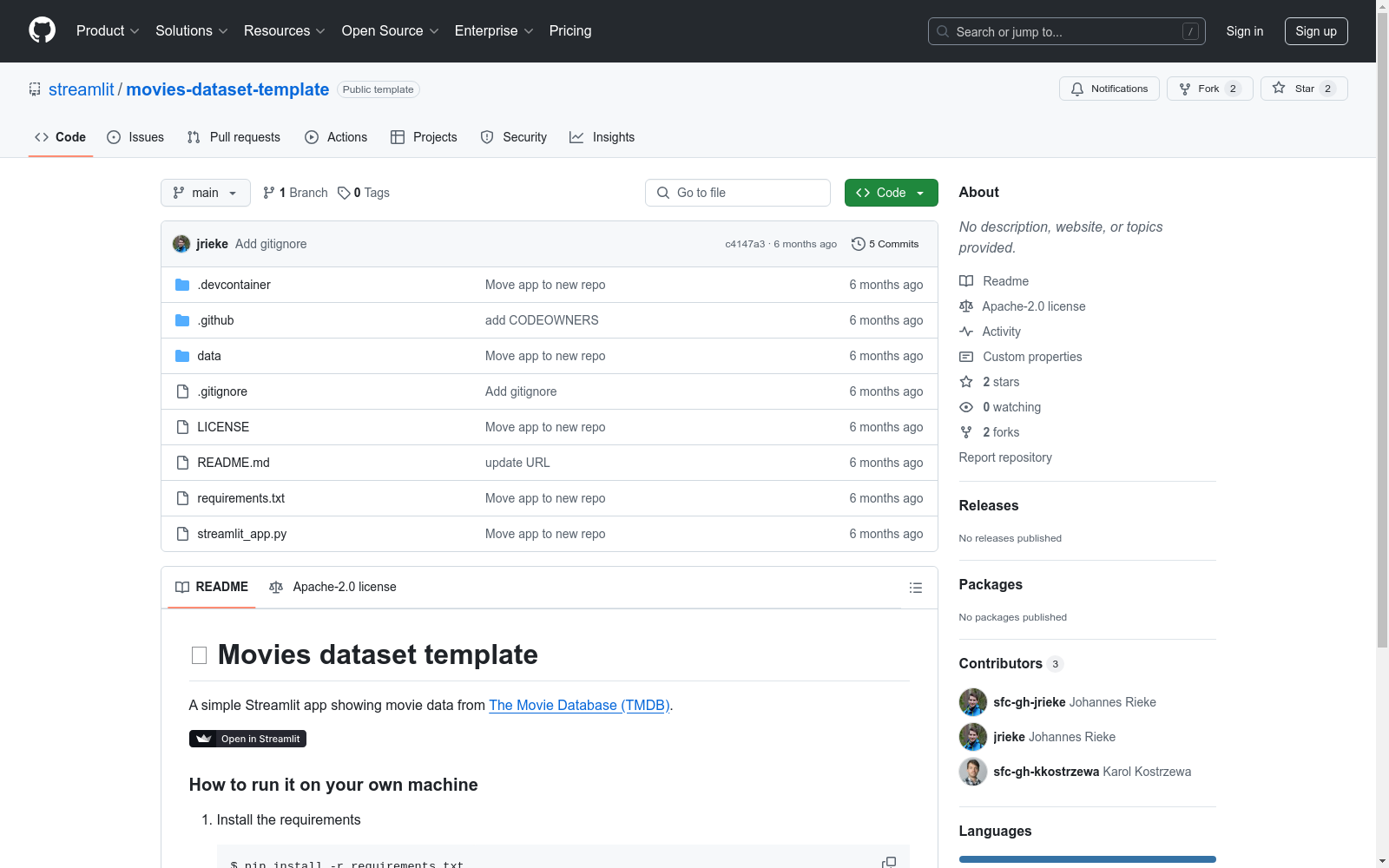This screenshot has height=868, width=1389.
Task: Click the repository template icon beside streamlit
Action: tap(35, 89)
